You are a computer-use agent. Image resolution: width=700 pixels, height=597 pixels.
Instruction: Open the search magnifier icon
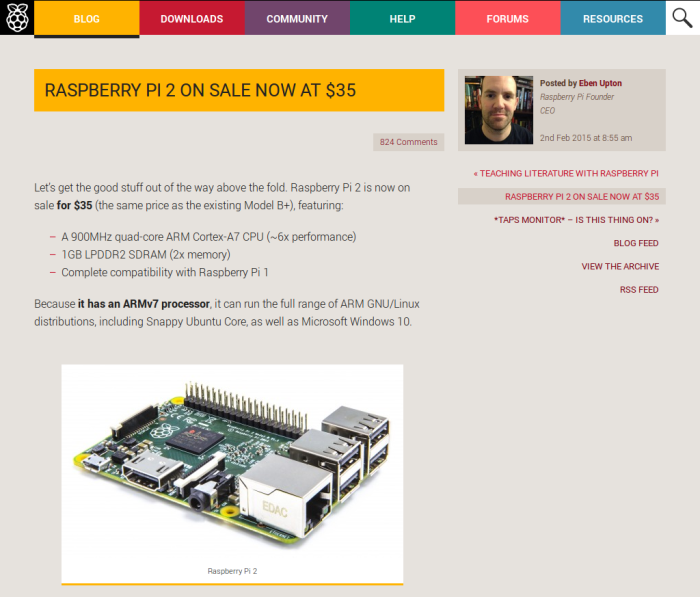(x=682, y=18)
